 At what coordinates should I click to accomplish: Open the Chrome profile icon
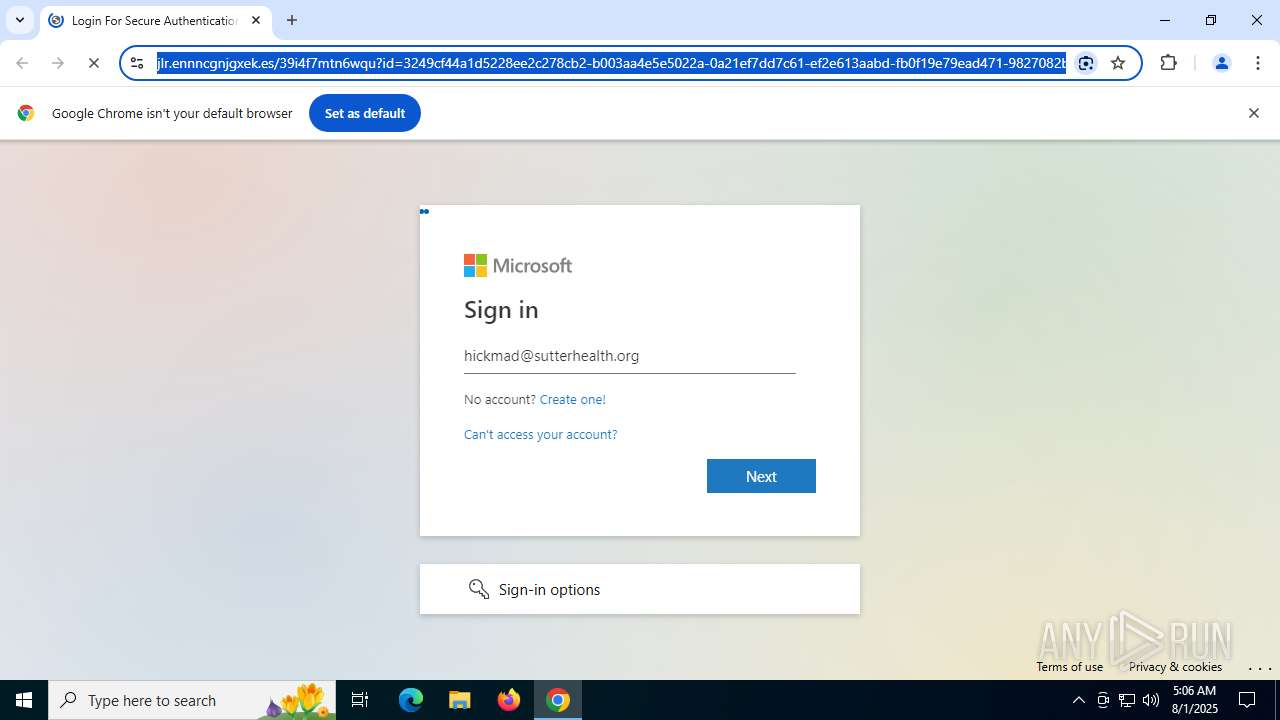tap(1221, 63)
